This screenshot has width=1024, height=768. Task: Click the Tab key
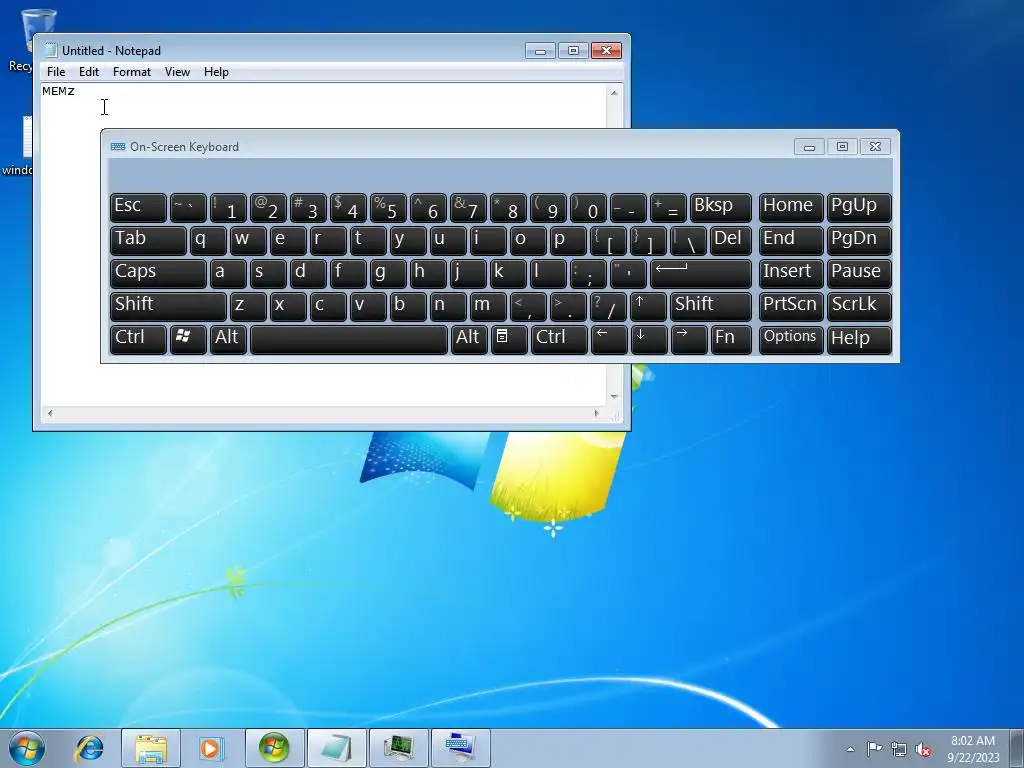(x=148, y=240)
